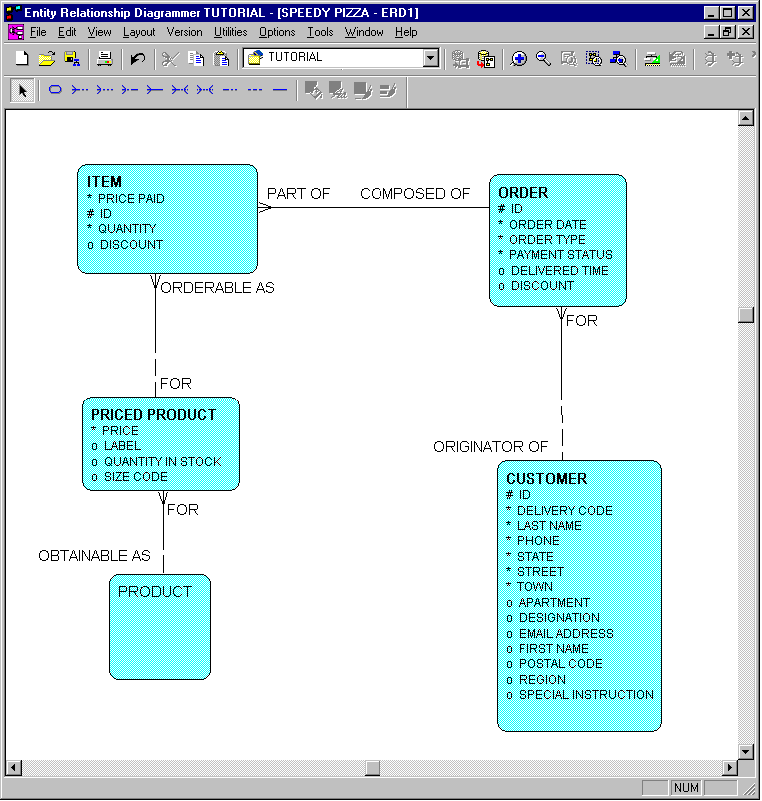This screenshot has width=762, height=801.
Task: Pick the solid line relationship tool
Action: (280, 90)
